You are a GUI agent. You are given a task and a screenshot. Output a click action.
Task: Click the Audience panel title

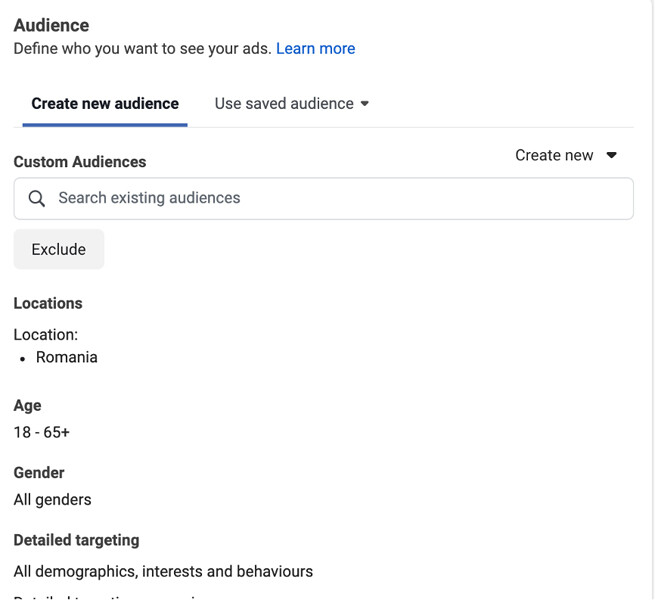51,25
